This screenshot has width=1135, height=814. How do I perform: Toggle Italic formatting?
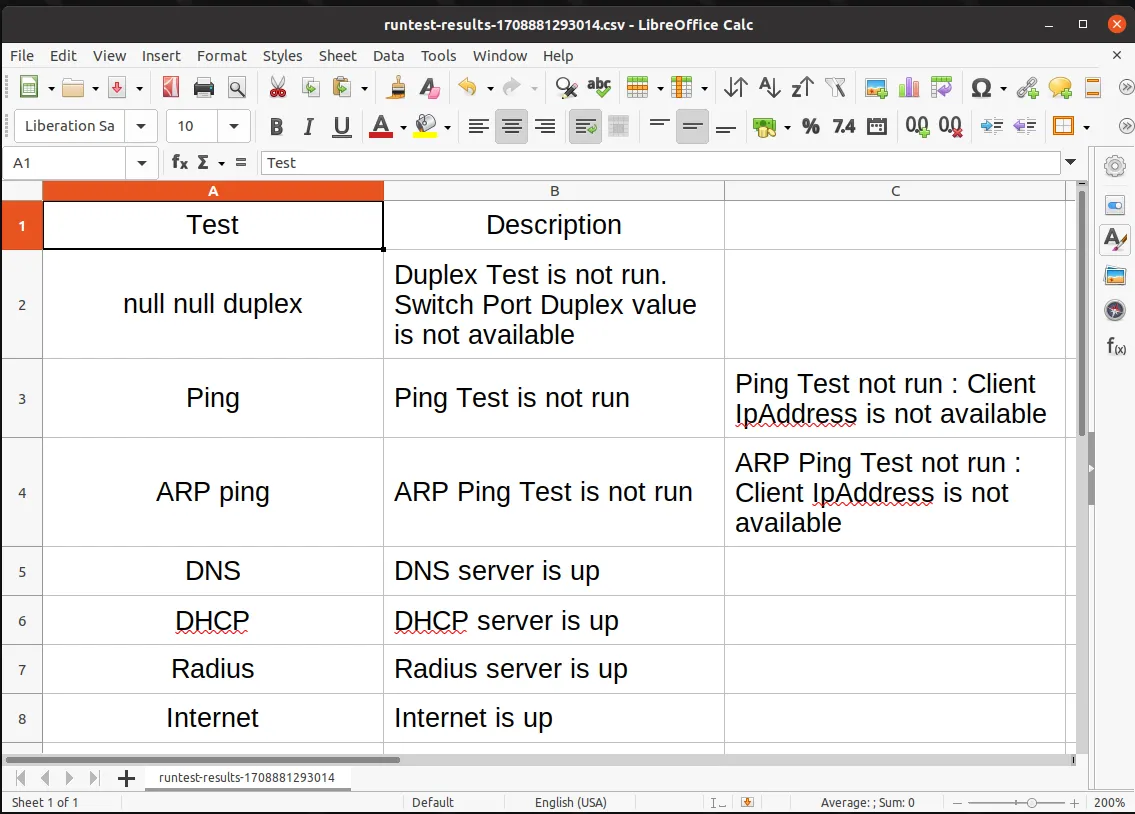(309, 127)
